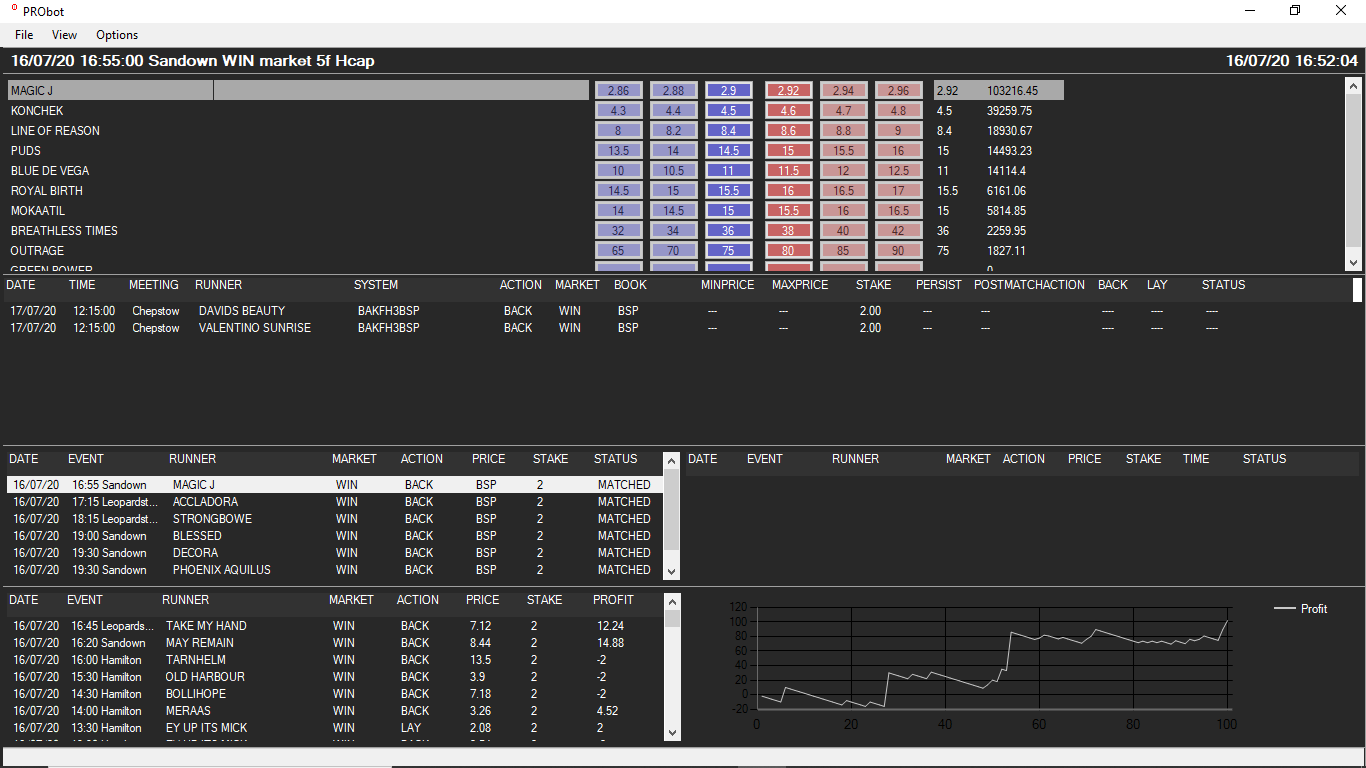Click KONCHEK back price 4.5
Image resolution: width=1366 pixels, height=768 pixels.
pyautogui.click(x=728, y=111)
